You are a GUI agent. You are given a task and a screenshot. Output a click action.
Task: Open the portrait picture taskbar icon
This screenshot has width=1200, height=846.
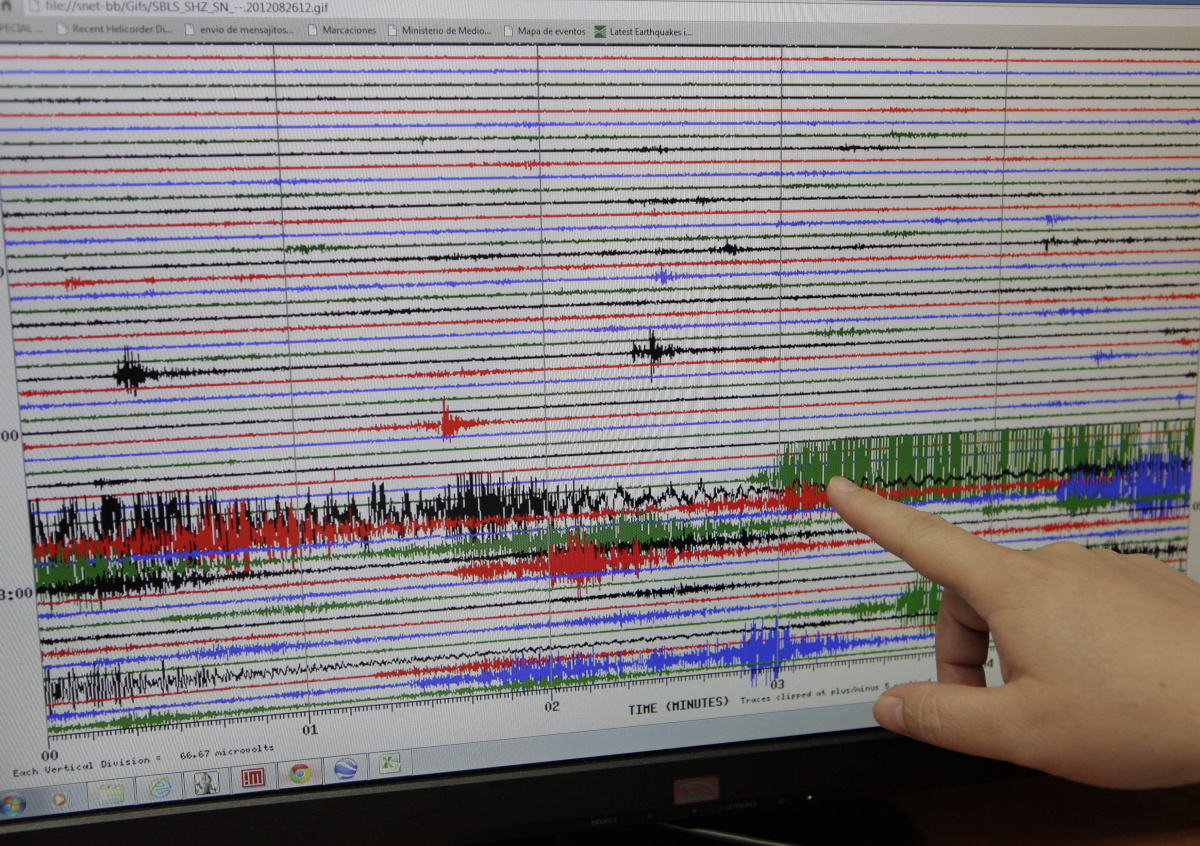pyautogui.click(x=206, y=782)
